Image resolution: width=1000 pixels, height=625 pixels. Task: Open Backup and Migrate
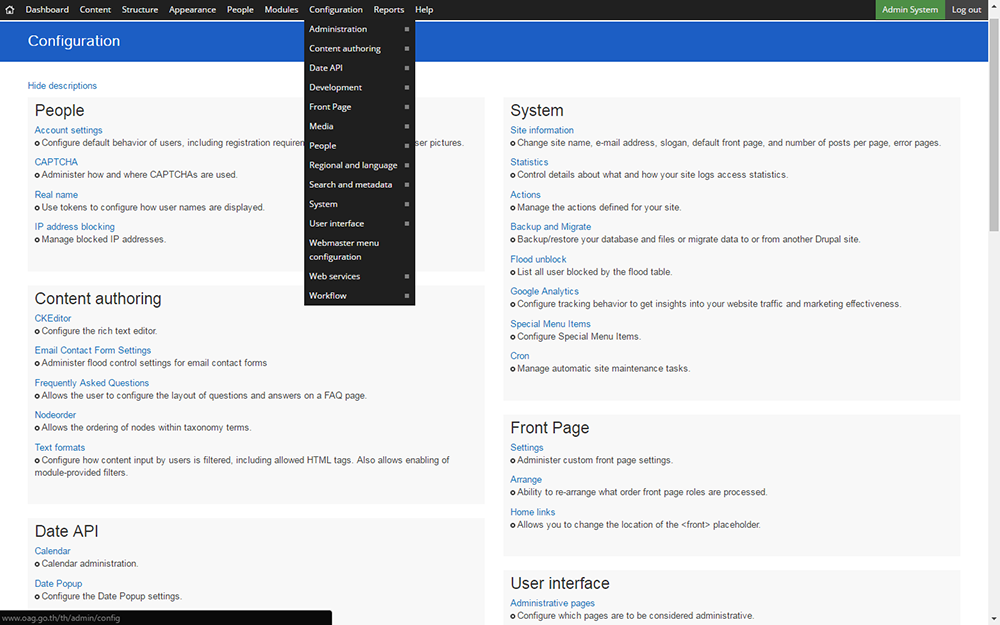[550, 226]
